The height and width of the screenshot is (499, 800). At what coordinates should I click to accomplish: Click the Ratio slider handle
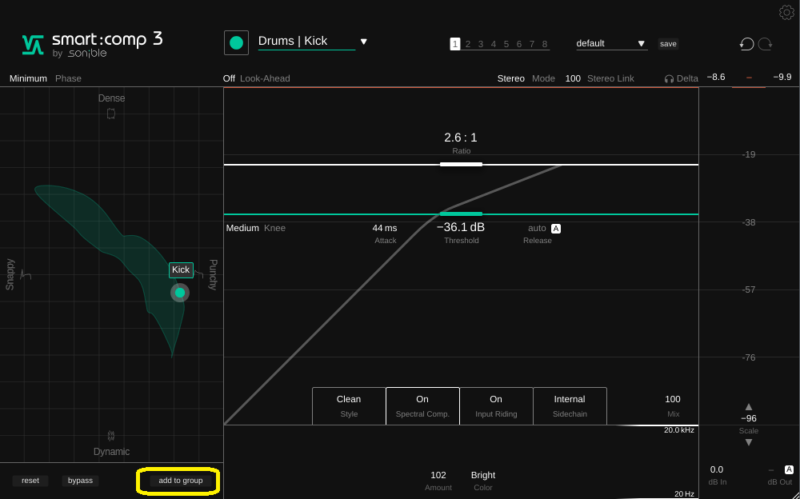click(x=461, y=164)
